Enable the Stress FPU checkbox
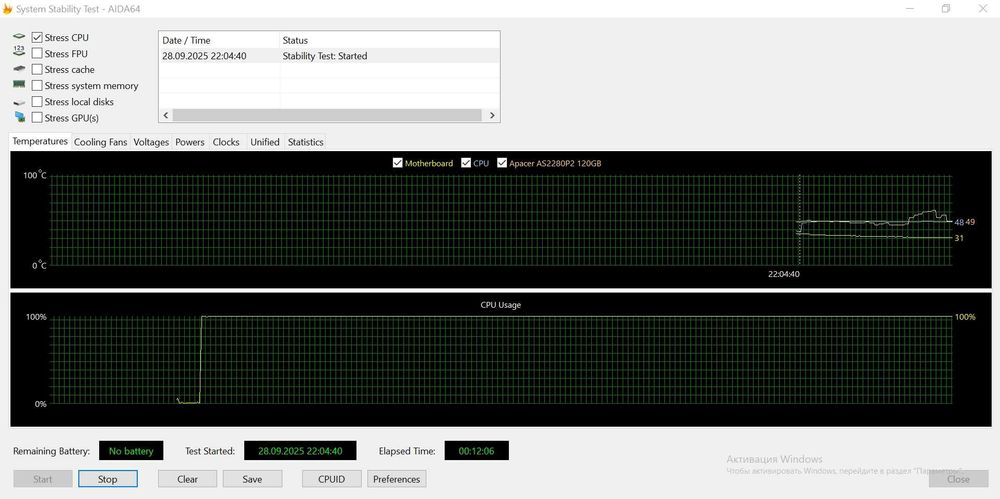The image size is (1000, 499). [37, 54]
